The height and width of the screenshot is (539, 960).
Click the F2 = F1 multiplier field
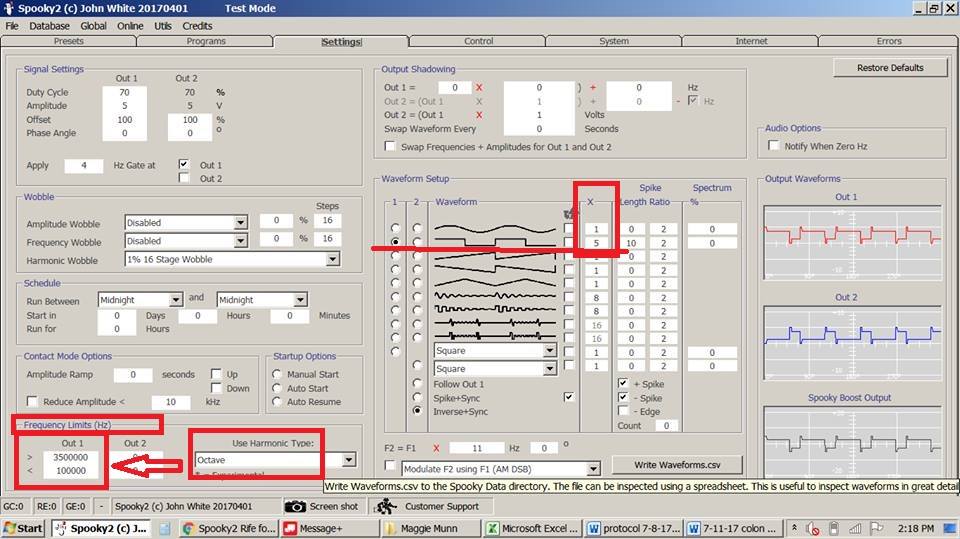[476, 448]
